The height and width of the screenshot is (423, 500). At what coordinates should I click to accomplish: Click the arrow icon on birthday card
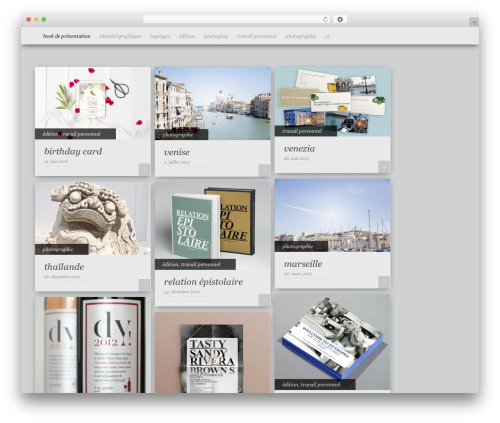coord(144,170)
